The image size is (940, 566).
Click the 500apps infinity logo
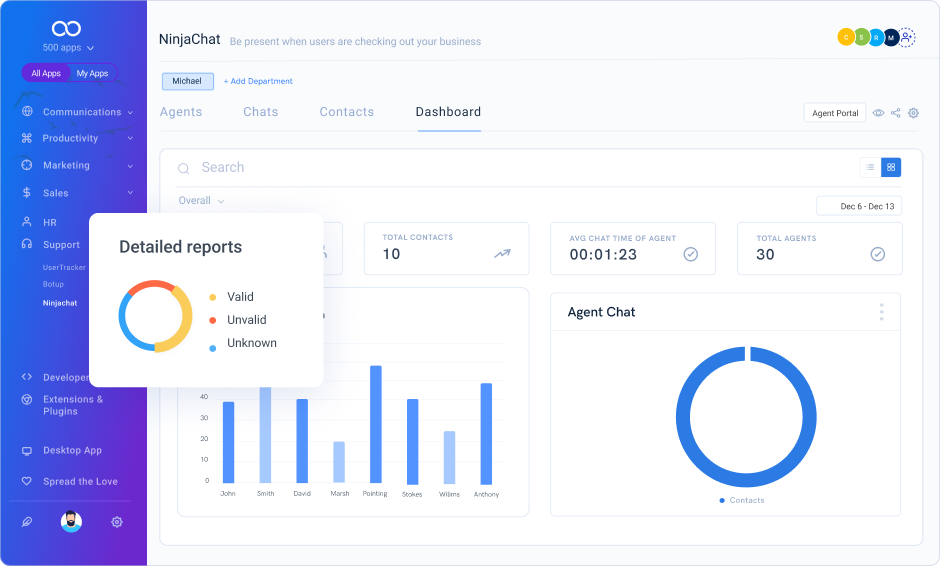(x=67, y=29)
